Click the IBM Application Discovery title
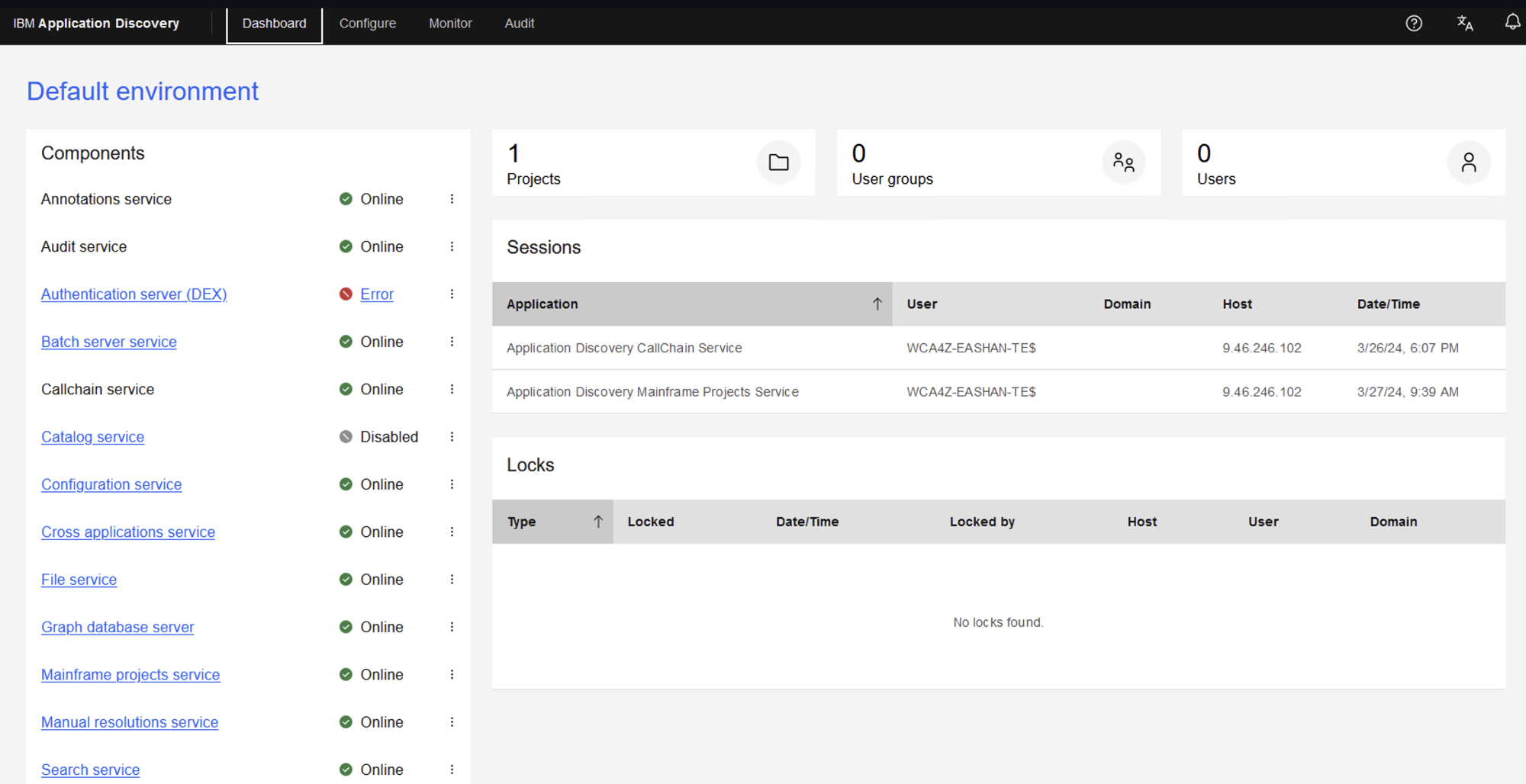 click(x=96, y=24)
